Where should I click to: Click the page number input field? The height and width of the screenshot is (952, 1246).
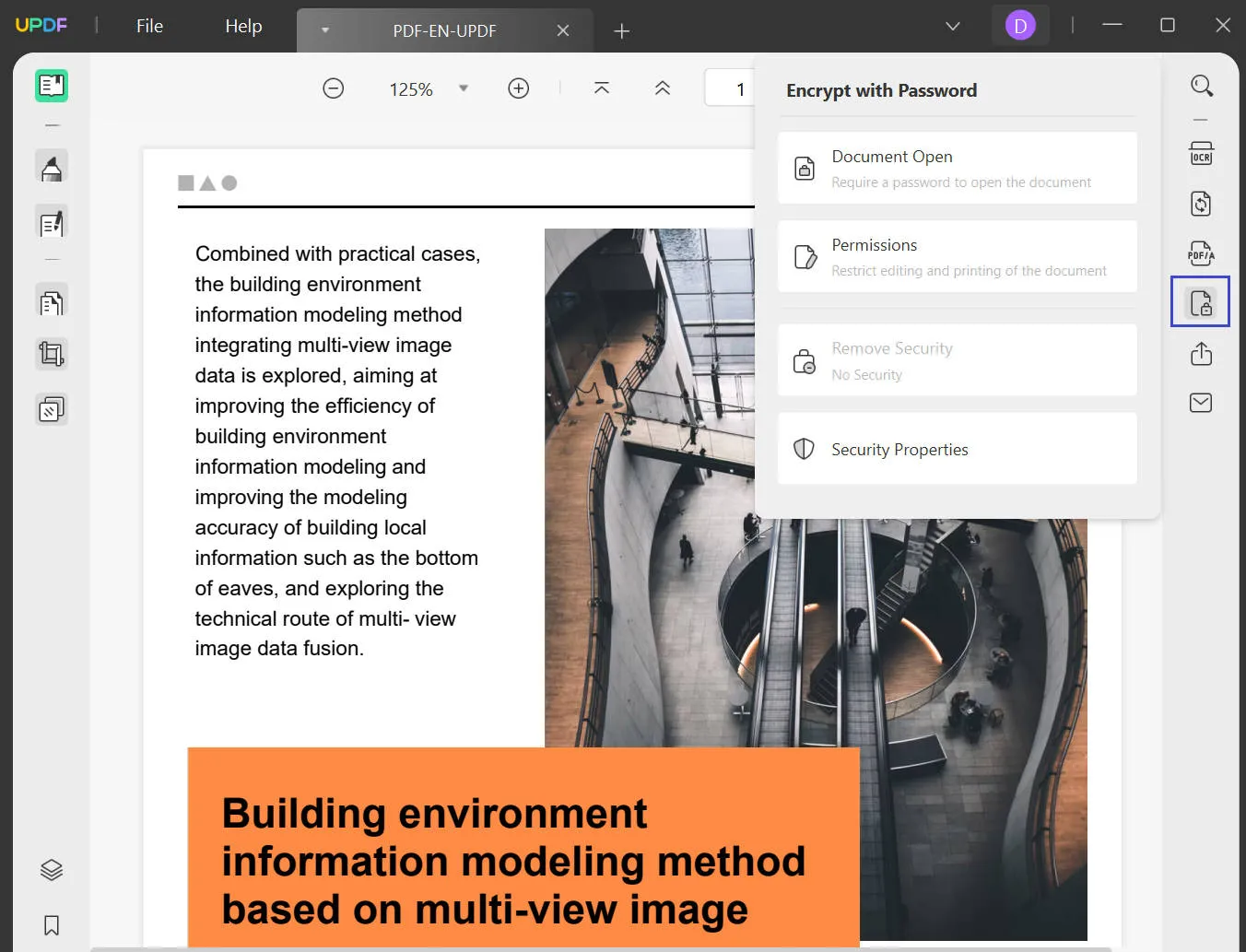click(x=733, y=88)
